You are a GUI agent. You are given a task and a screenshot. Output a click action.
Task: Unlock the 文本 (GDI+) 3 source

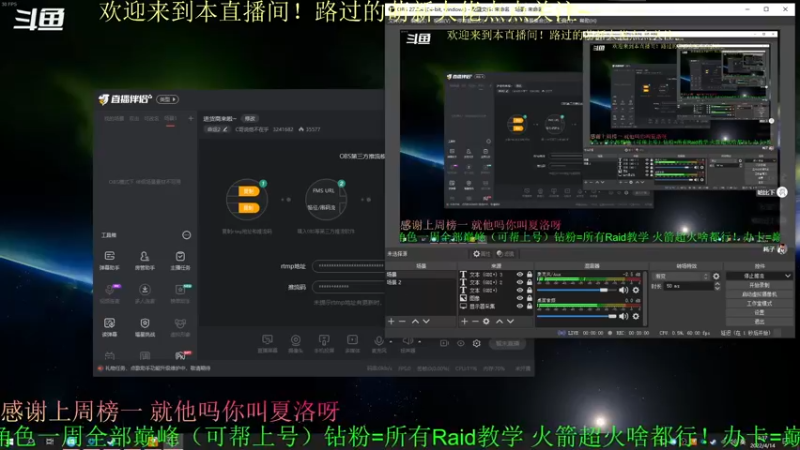(530, 274)
